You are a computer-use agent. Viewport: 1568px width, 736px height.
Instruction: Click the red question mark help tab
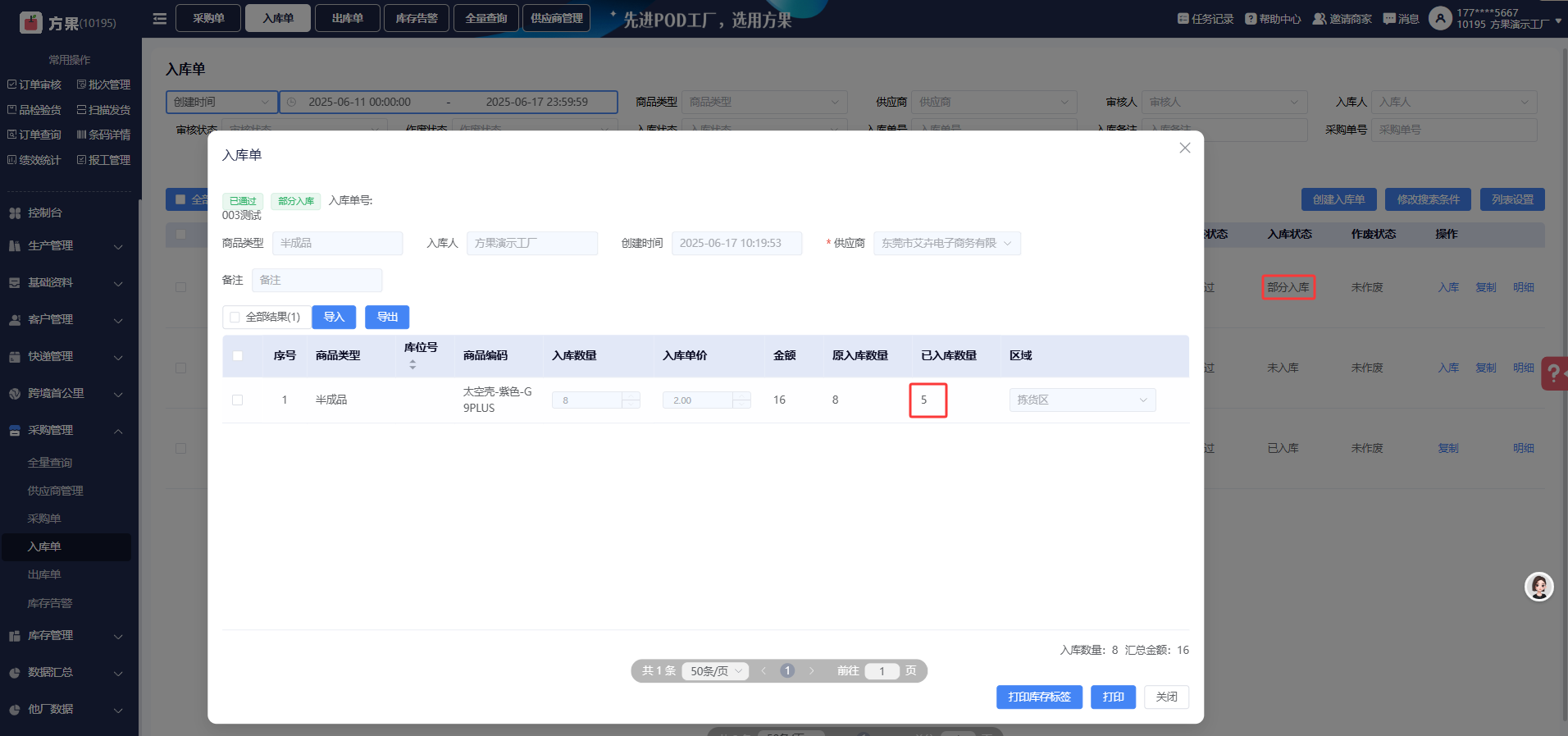pyautogui.click(x=1553, y=373)
